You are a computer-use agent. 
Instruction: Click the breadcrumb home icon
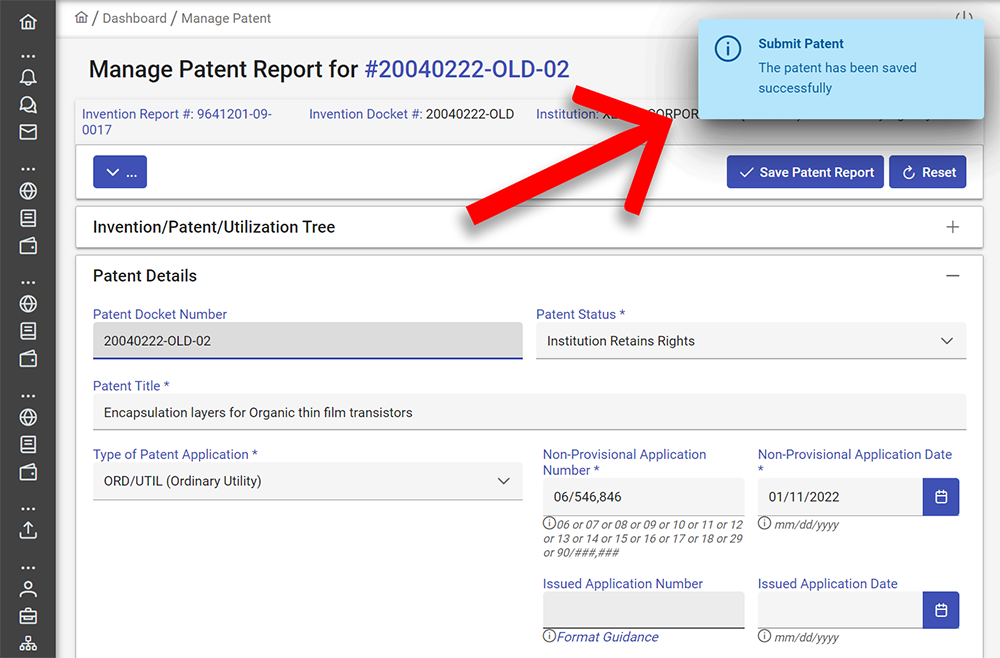82,18
